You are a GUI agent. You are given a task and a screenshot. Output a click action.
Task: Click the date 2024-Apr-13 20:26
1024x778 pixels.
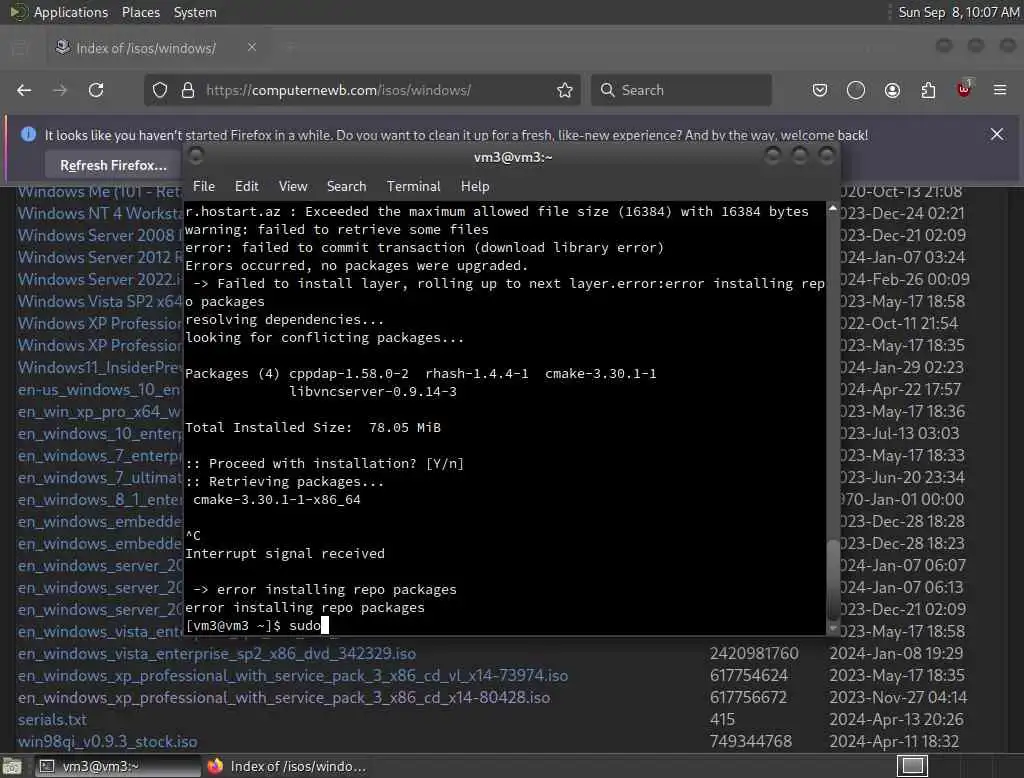point(896,719)
